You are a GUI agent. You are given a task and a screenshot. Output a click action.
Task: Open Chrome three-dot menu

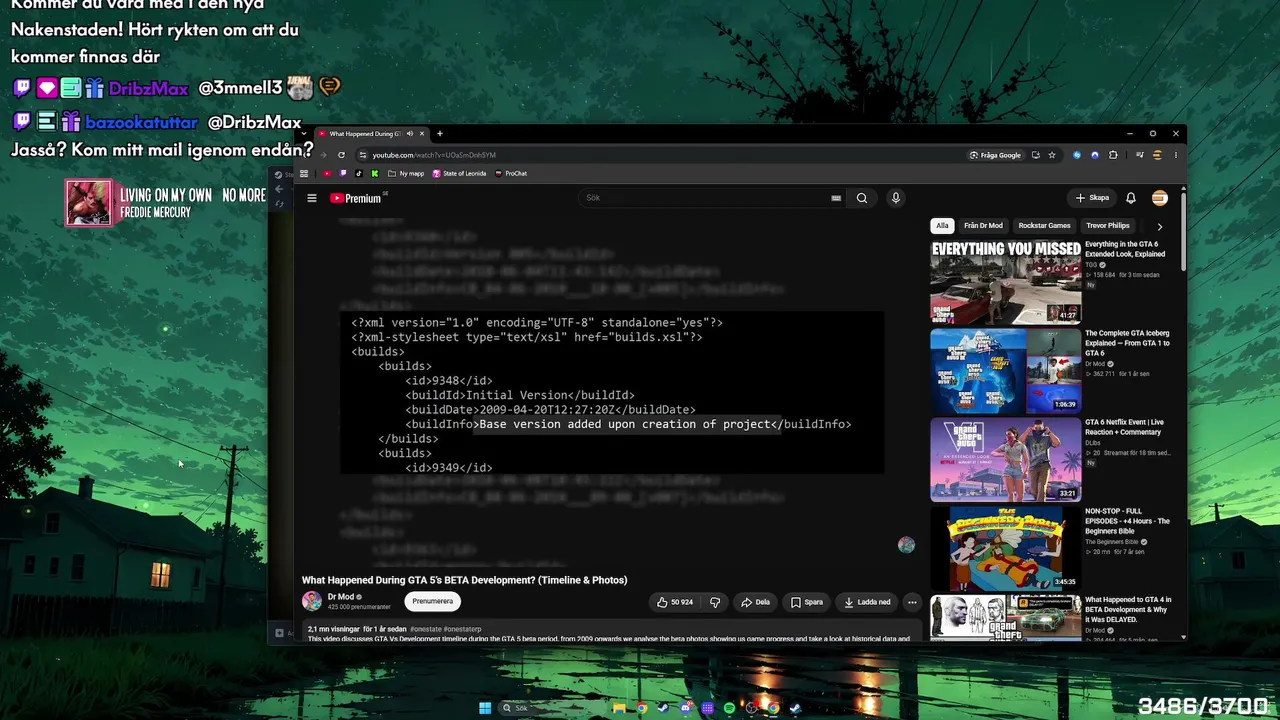1176,155
